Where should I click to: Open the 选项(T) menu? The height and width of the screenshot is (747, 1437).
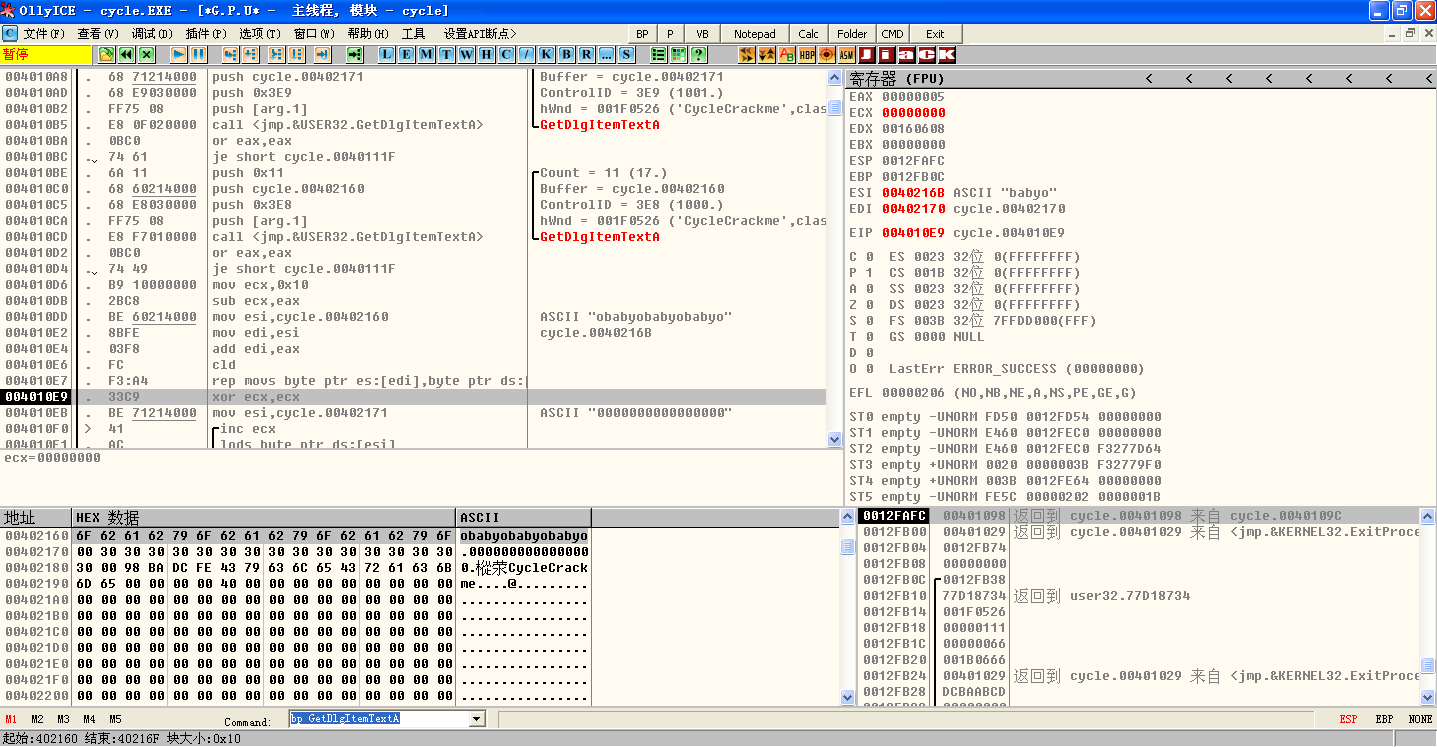coord(260,34)
